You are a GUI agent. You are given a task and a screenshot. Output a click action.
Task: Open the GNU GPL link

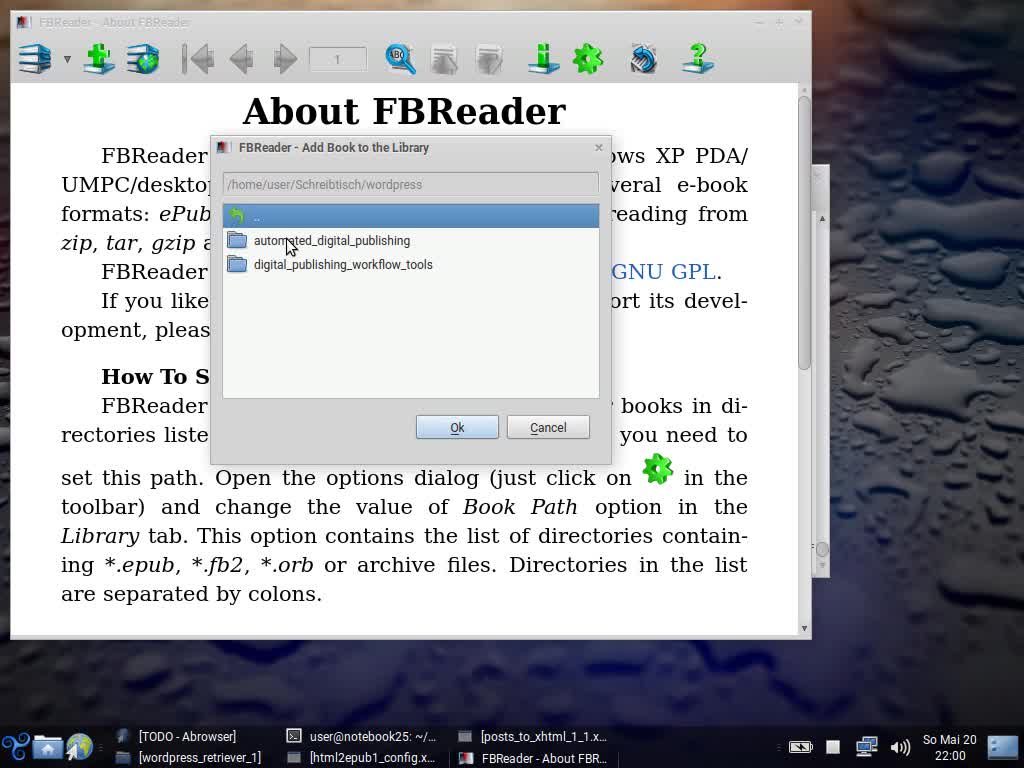(x=664, y=272)
